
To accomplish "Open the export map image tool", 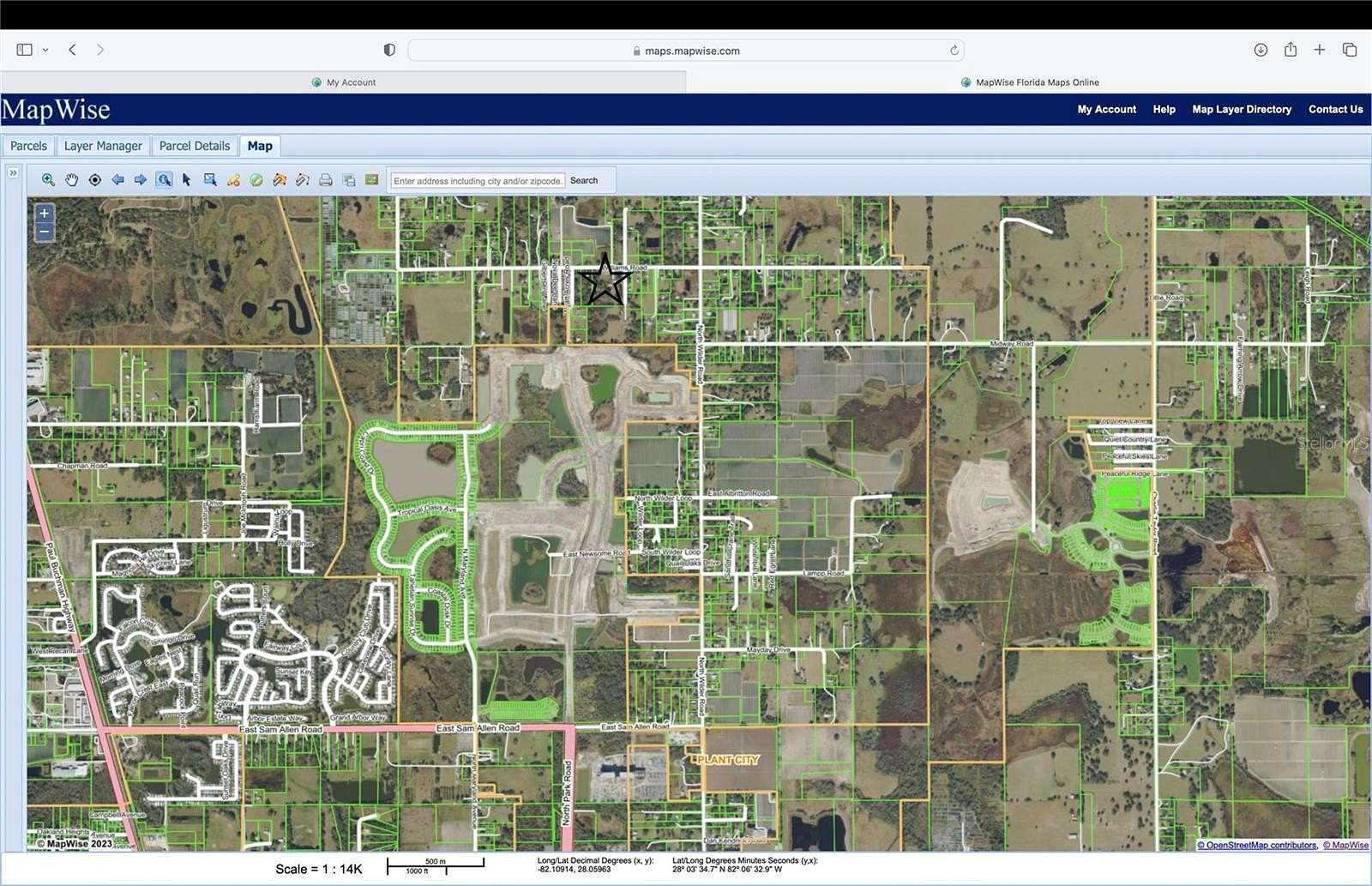I will [348, 180].
